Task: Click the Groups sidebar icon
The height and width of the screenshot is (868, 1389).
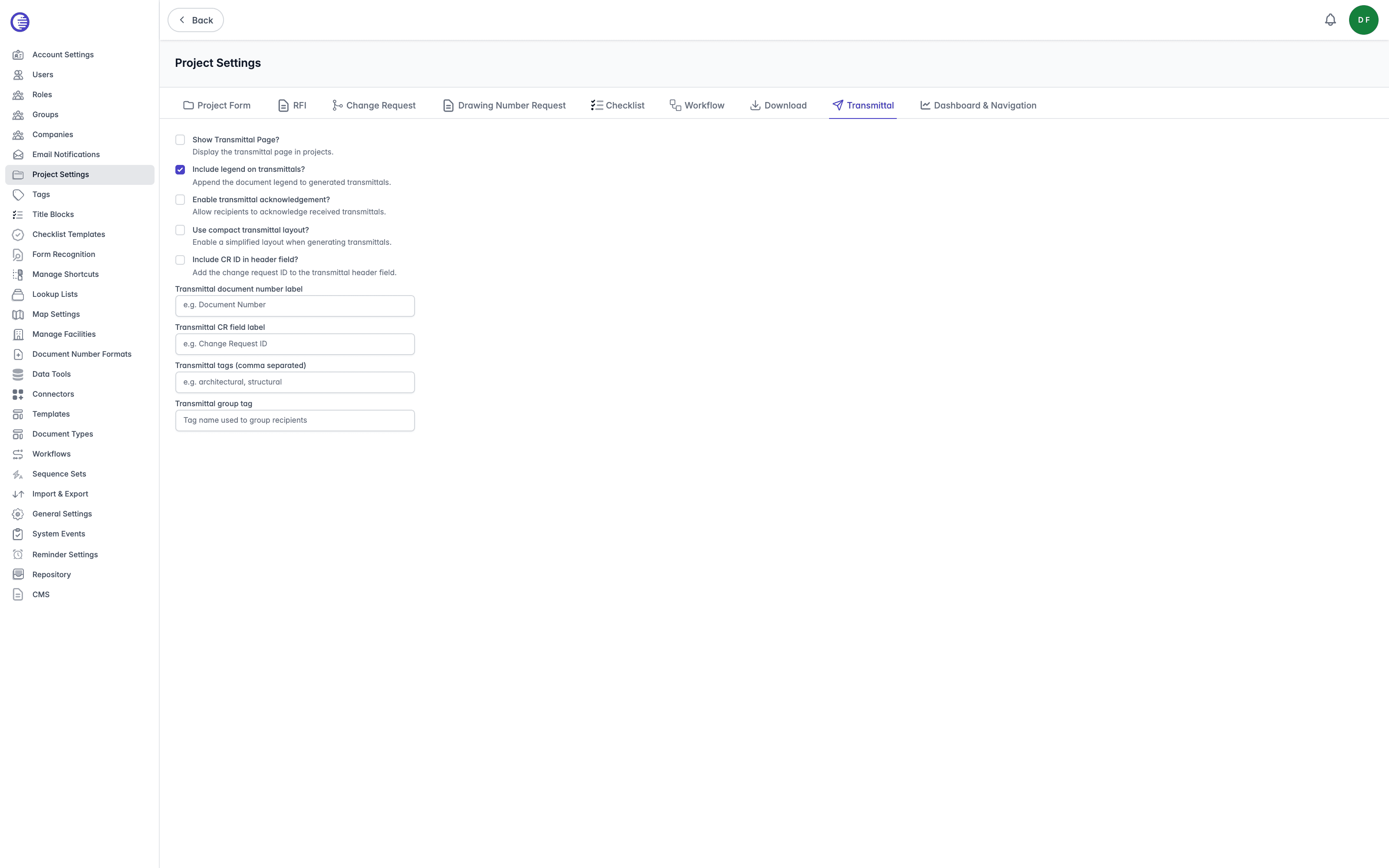Action: [x=18, y=115]
